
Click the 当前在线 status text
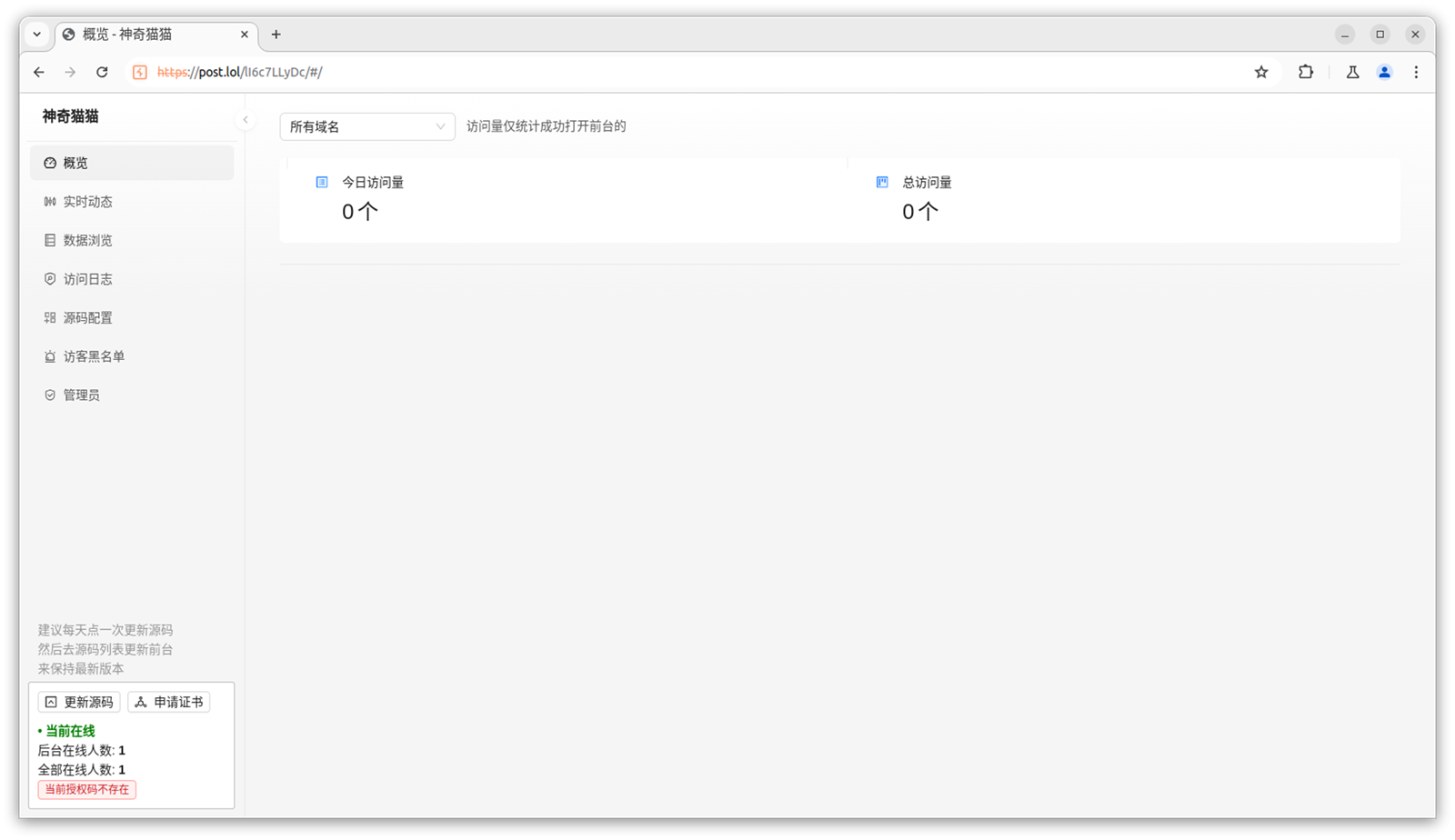click(70, 731)
